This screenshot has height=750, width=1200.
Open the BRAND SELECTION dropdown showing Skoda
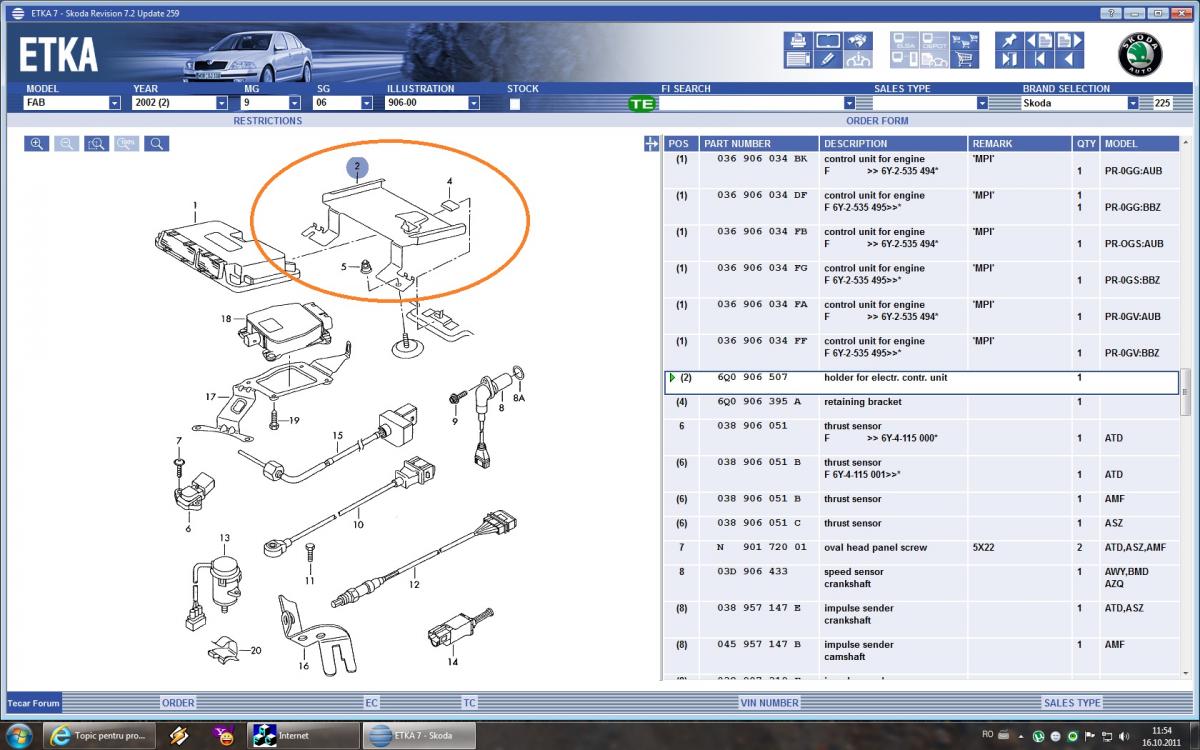click(x=1133, y=103)
